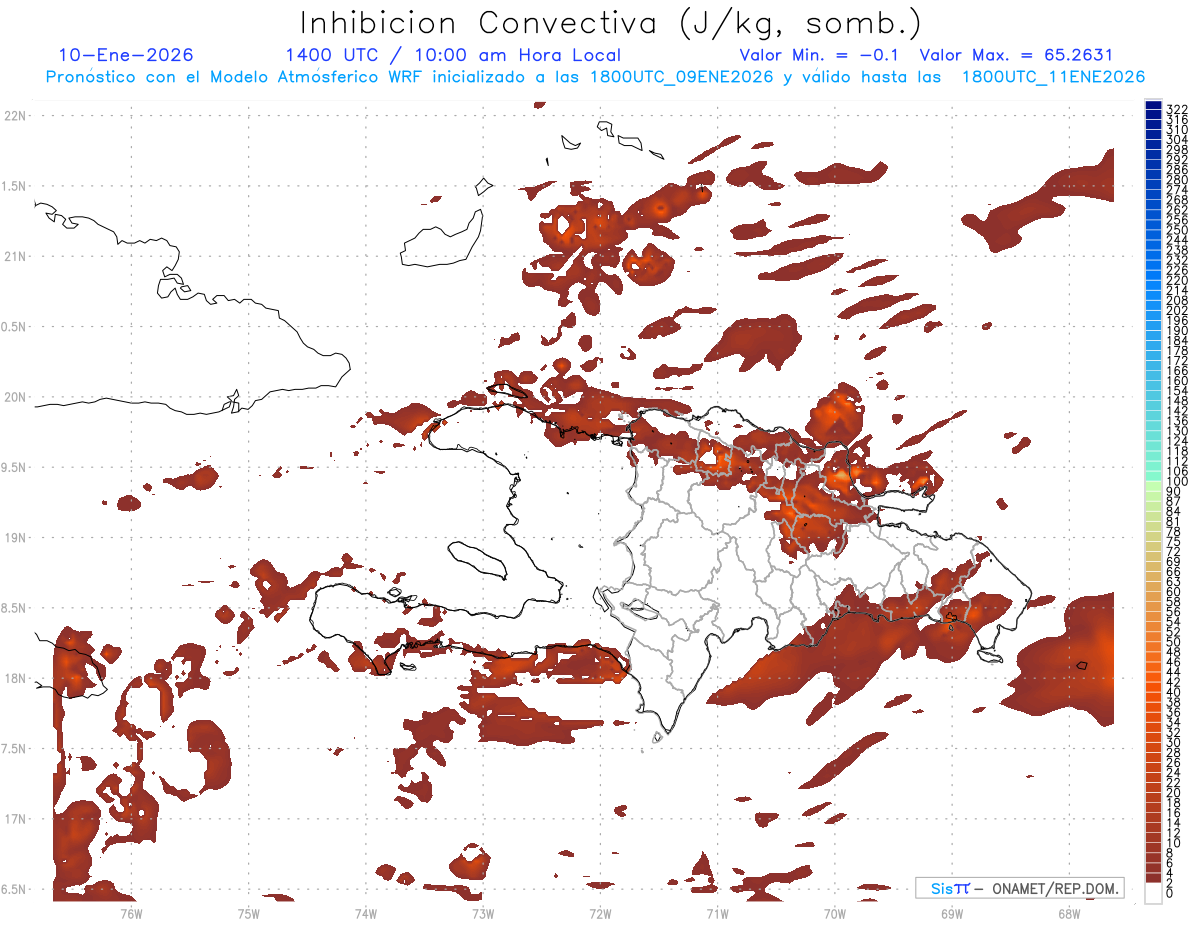Screen dimensions: 1200x927
Task: Click the '20' value on the color scale
Action: [1174, 792]
